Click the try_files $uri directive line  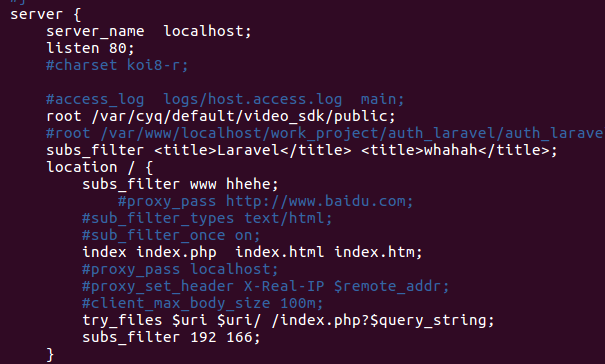point(288,320)
